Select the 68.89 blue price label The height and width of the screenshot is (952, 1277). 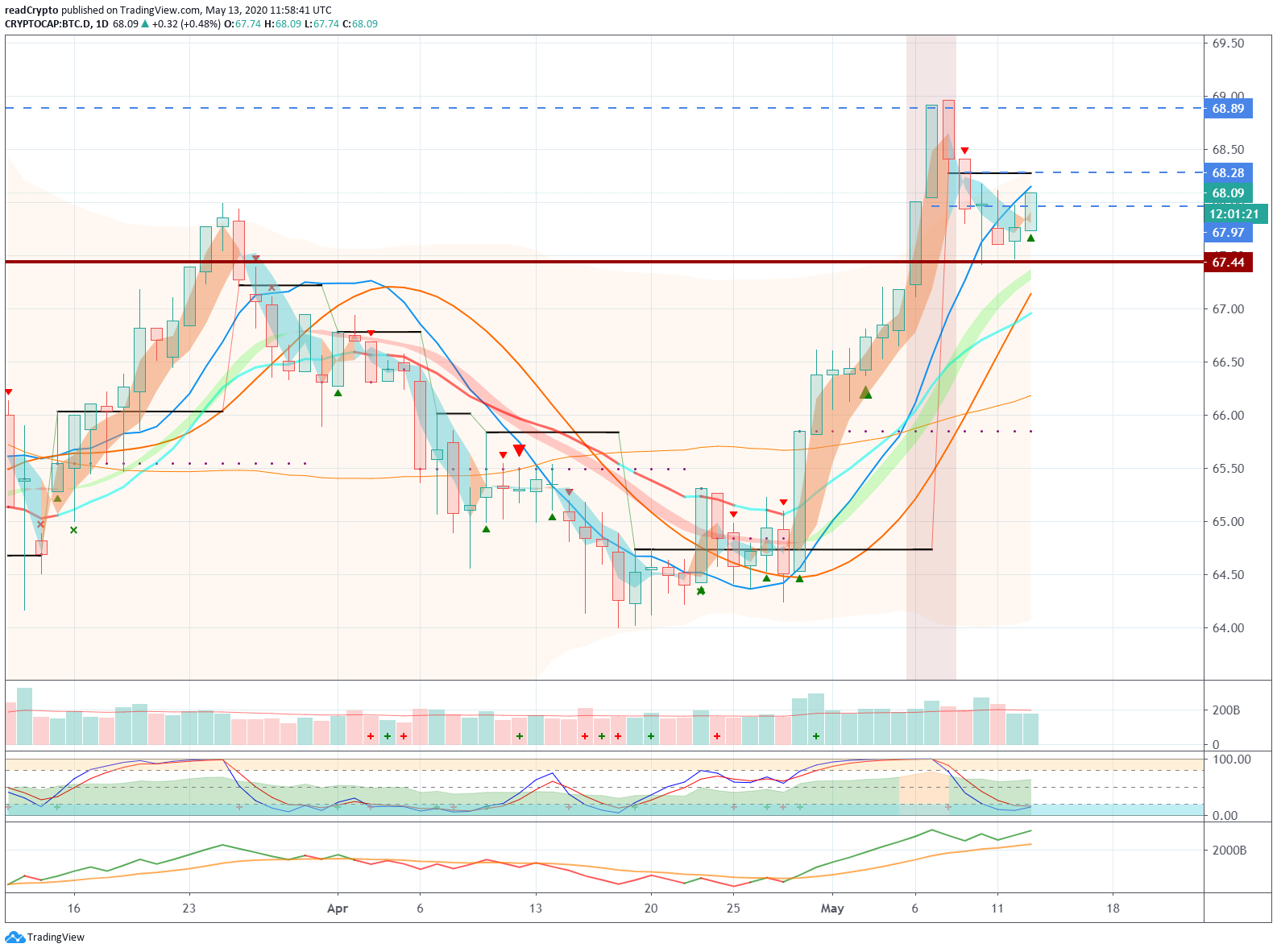[1228, 109]
